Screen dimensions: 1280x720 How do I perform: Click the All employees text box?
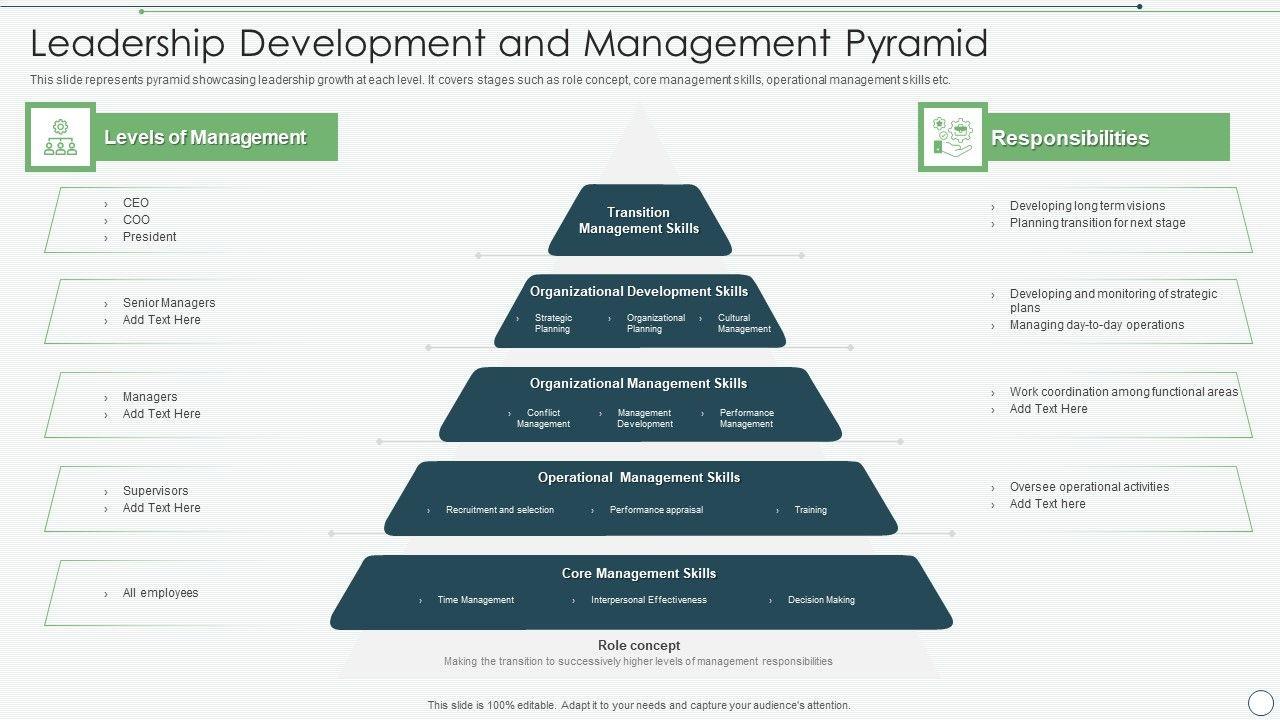point(160,592)
